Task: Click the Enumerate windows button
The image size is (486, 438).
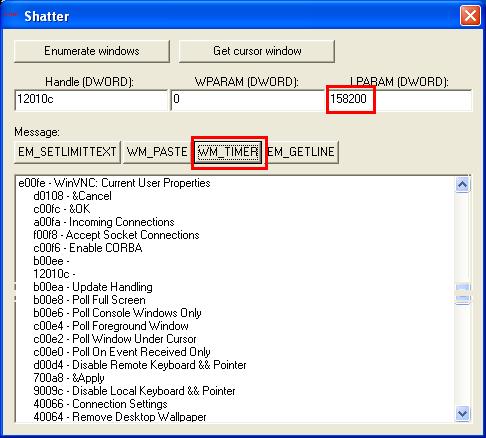Action: tap(92, 51)
